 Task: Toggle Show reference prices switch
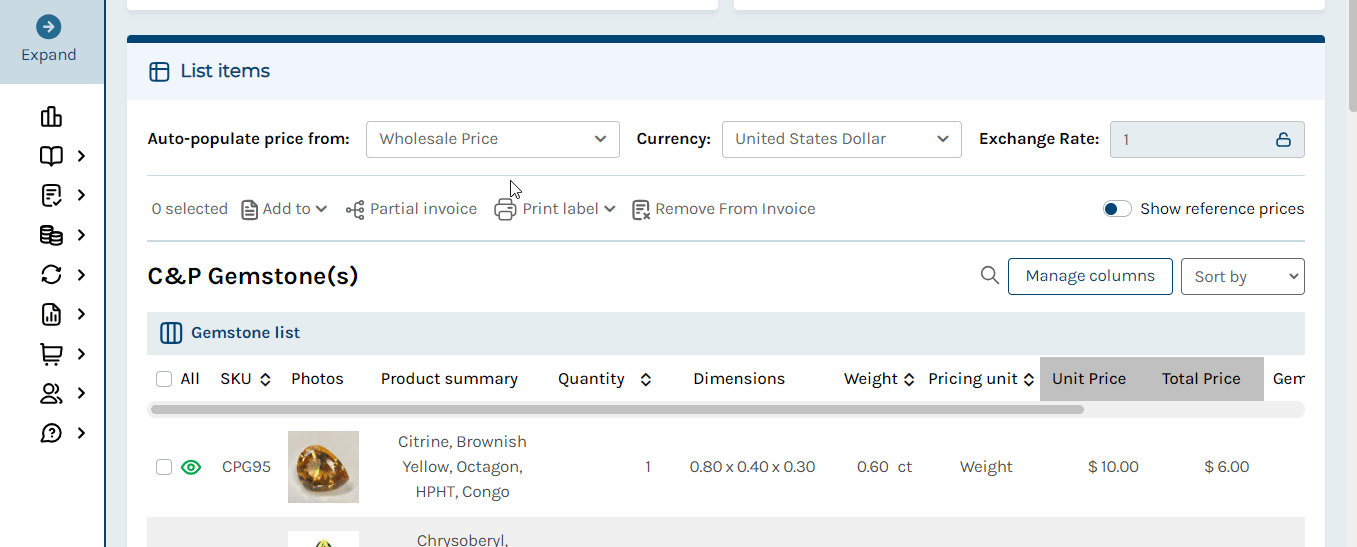coord(1117,209)
